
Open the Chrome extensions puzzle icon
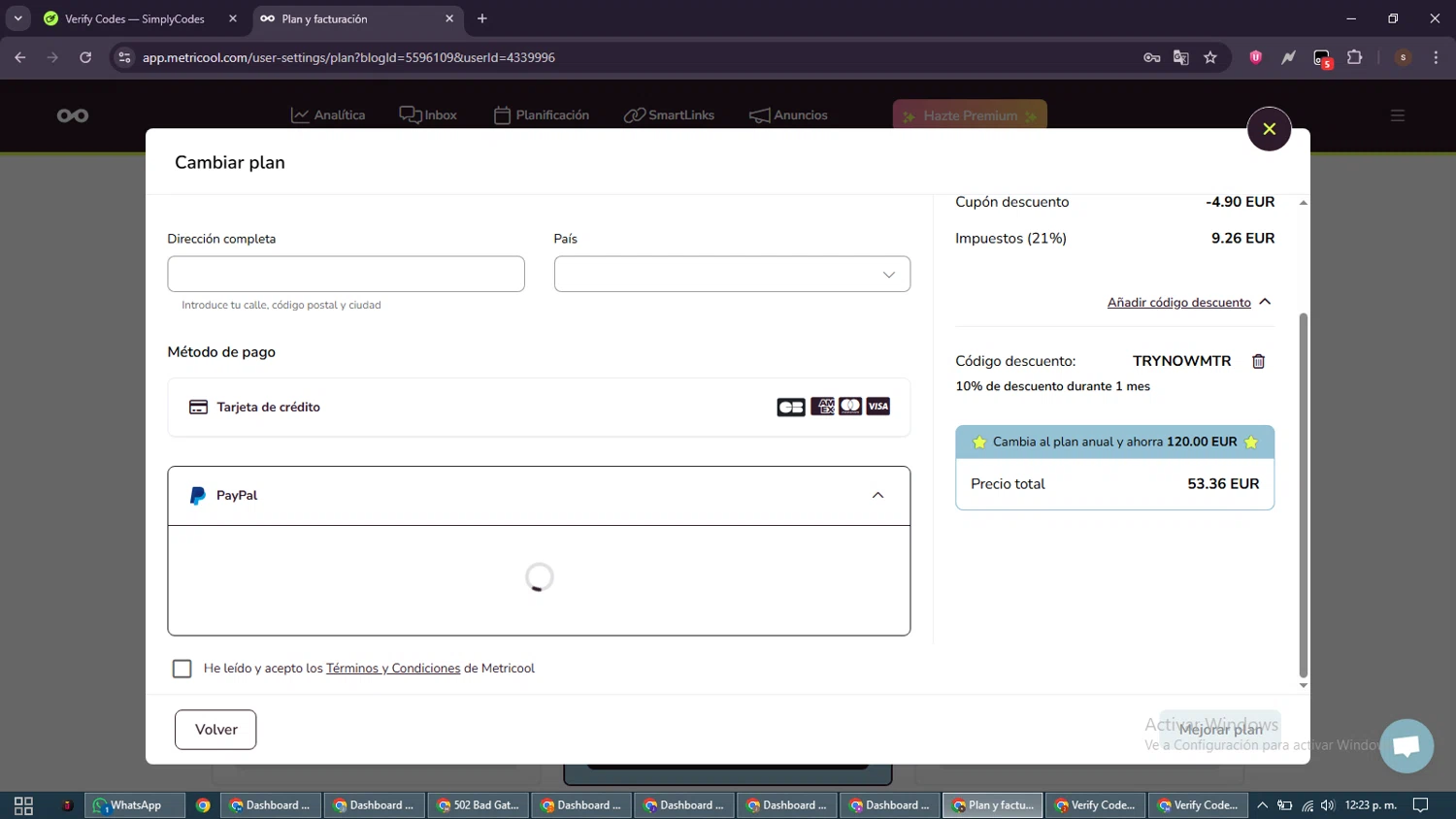coord(1355,57)
